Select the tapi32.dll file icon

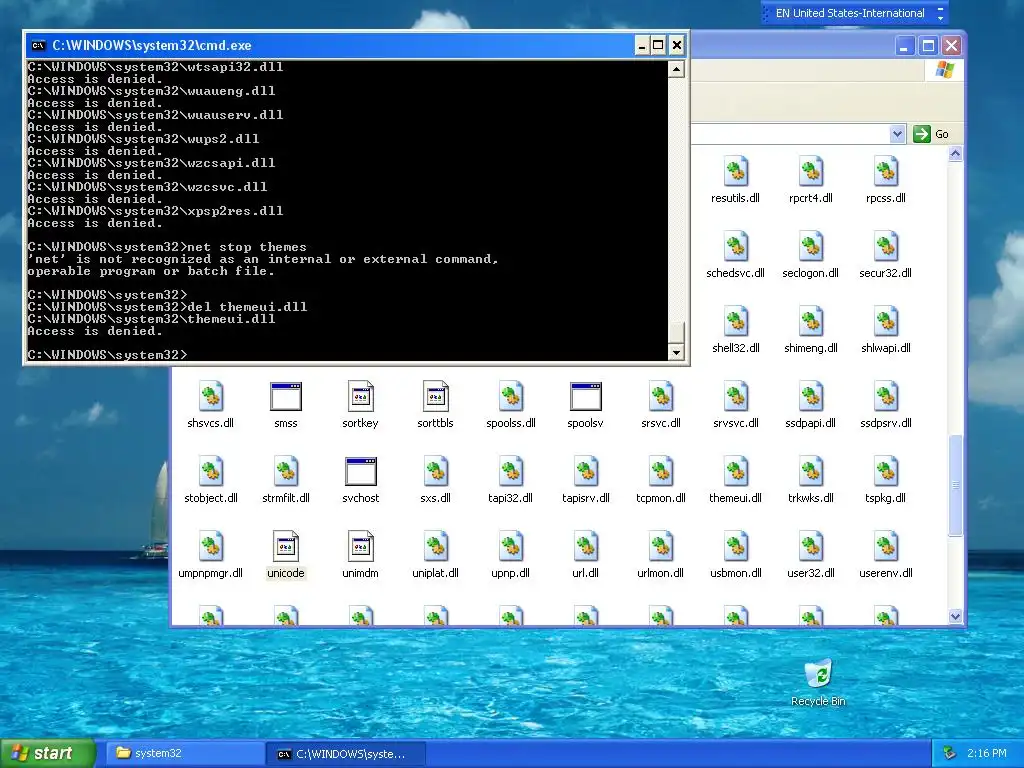point(511,472)
